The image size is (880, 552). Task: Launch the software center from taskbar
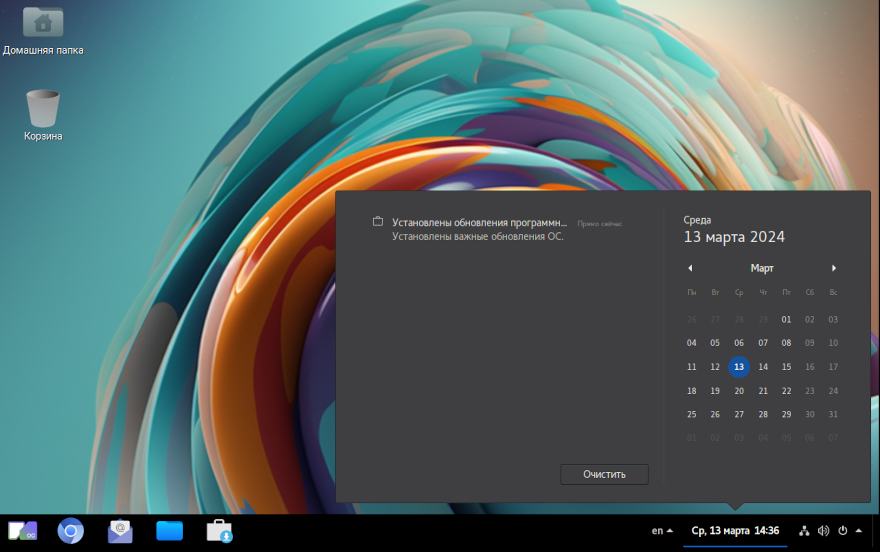point(219,531)
